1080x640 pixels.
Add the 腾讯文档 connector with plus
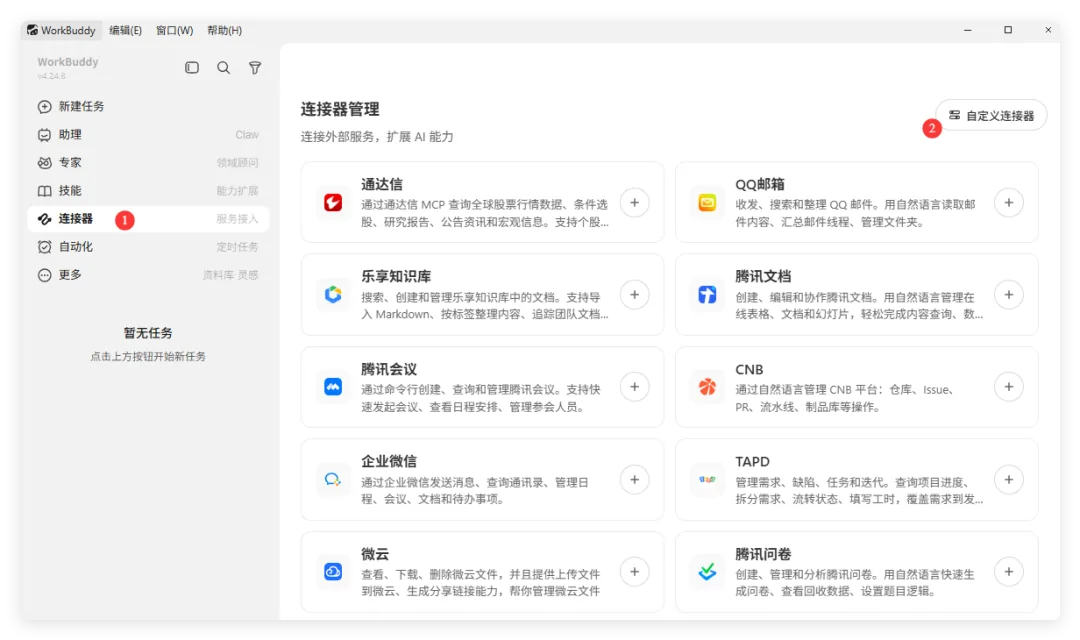1008,295
